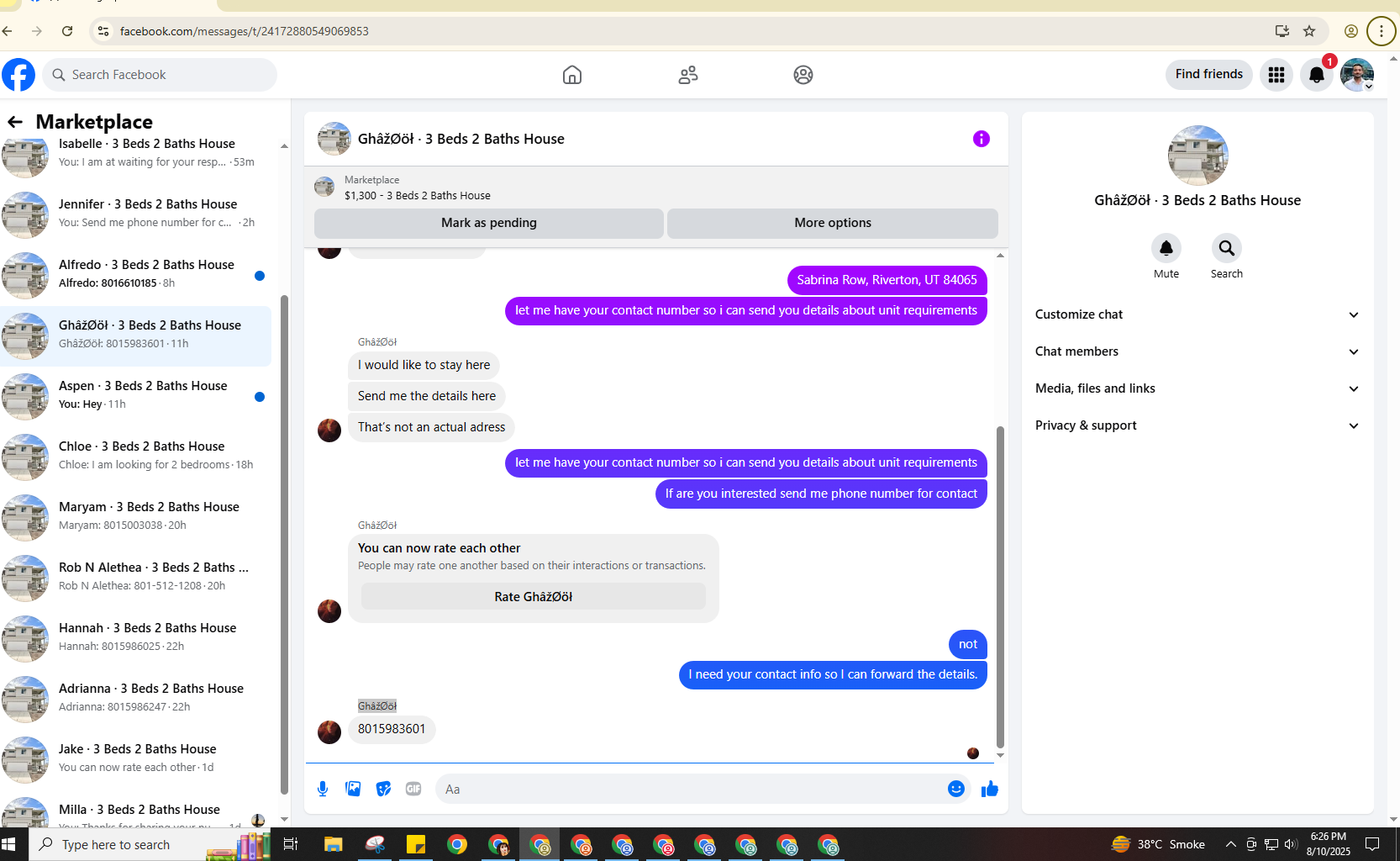This screenshot has width=1400, height=861.
Task: Click Find friends button
Action: pyautogui.click(x=1209, y=74)
